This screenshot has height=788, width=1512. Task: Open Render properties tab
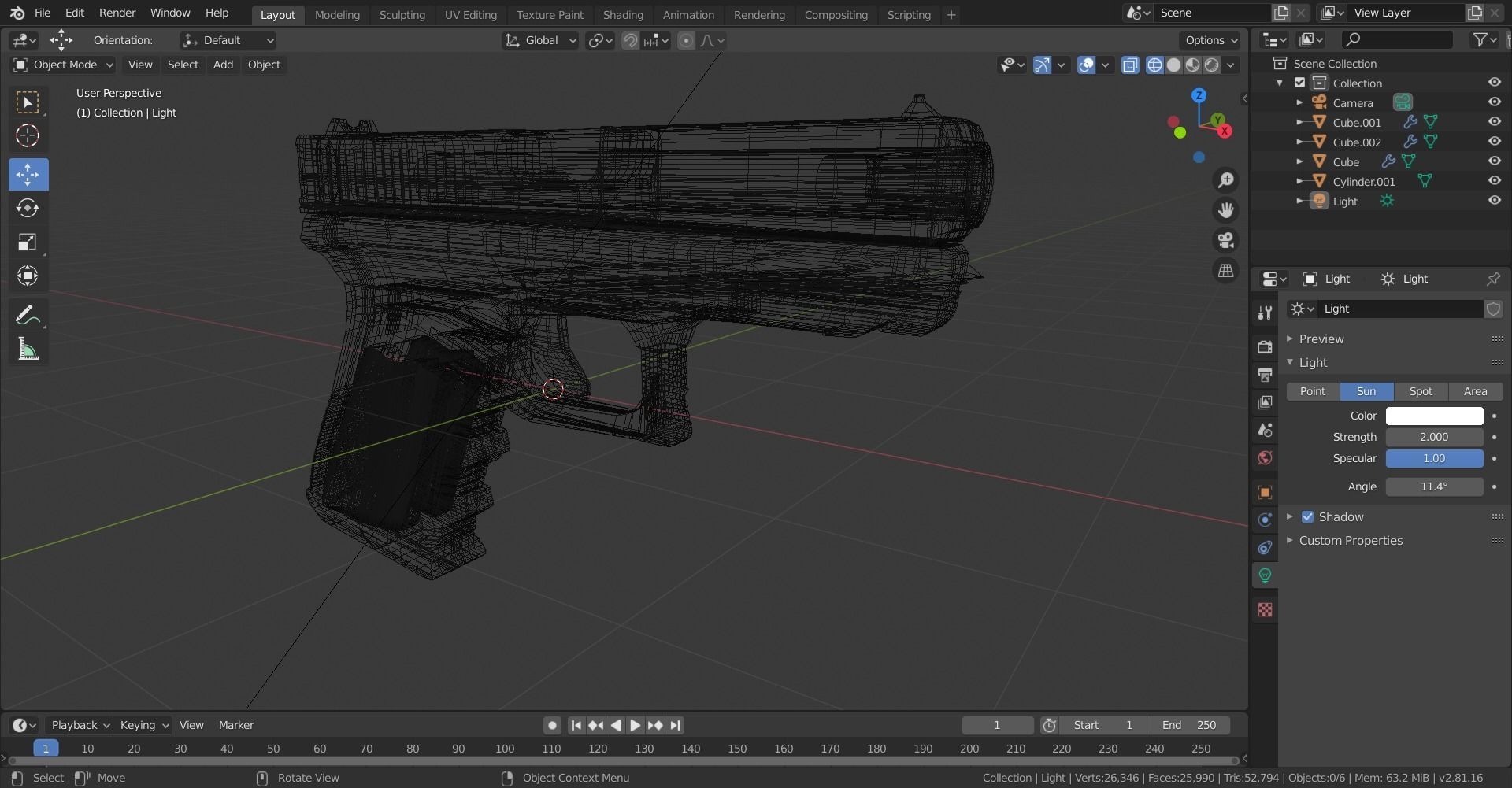1265,347
